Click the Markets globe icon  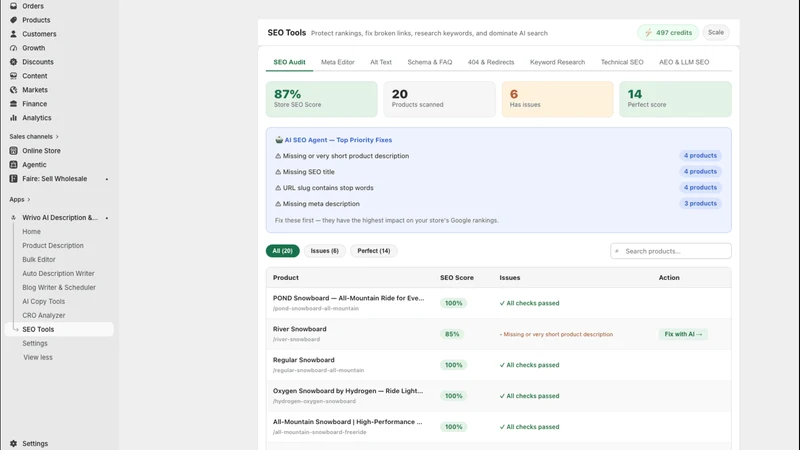13,90
